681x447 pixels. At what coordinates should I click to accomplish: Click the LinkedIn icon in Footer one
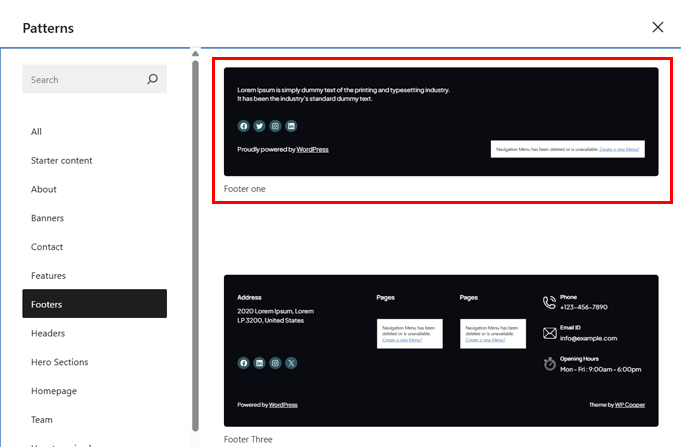point(291,126)
